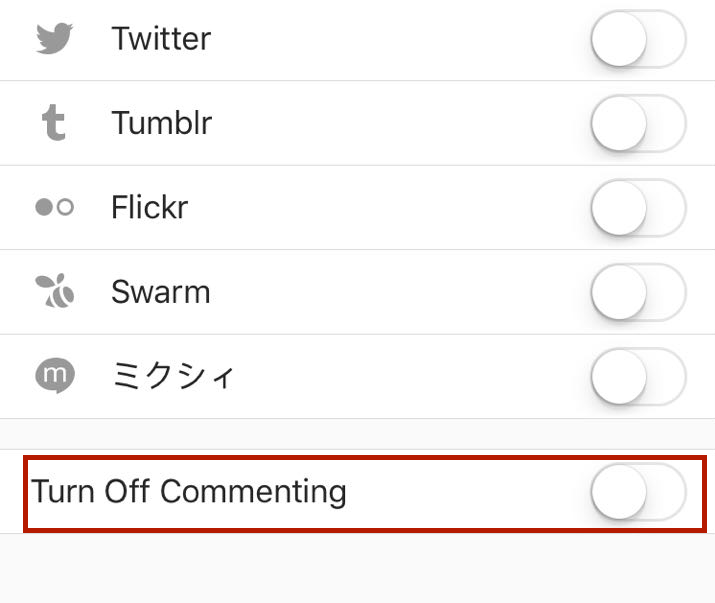Viewport: 715px width, 603px height.
Task: Tap the Tumblr text label
Action: [161, 124]
